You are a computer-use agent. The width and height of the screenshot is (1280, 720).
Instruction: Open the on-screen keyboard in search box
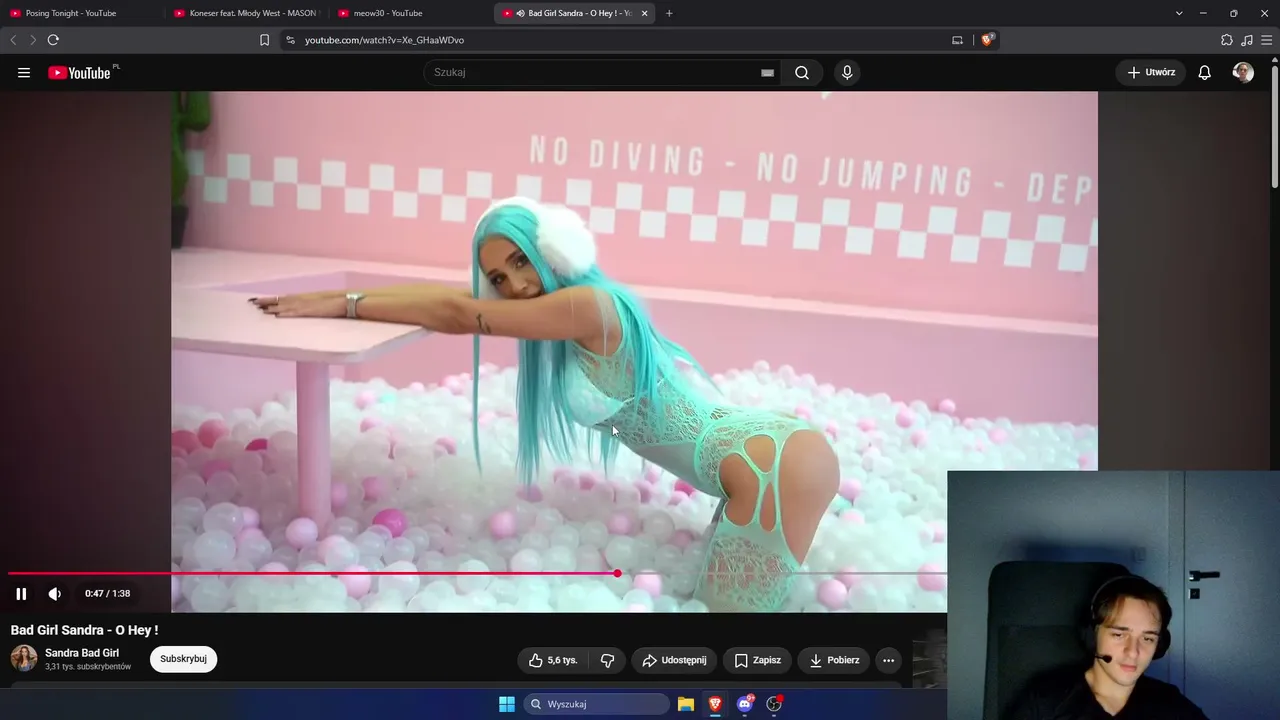pos(767,73)
